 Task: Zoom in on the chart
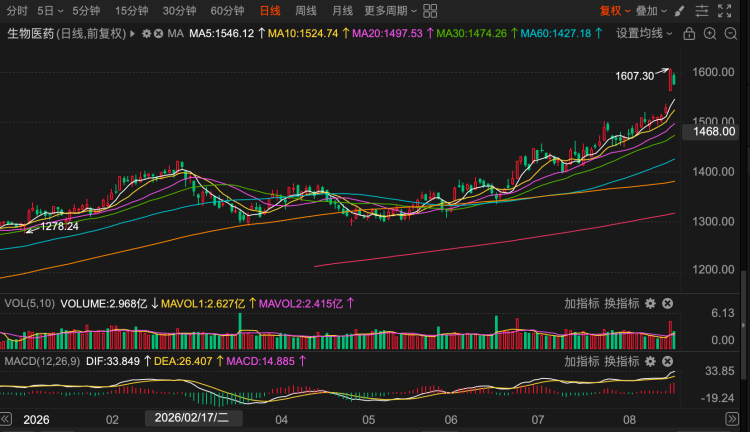[710, 33]
